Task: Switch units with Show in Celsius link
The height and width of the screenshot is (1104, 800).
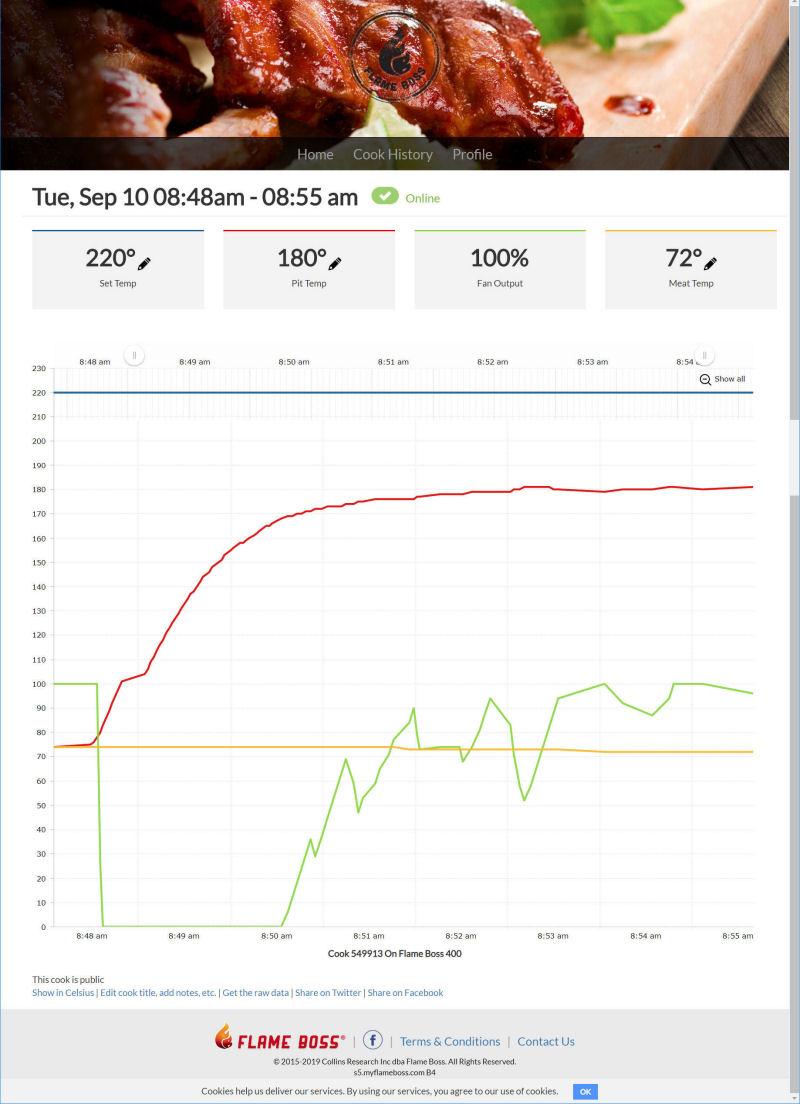Action: [x=63, y=993]
